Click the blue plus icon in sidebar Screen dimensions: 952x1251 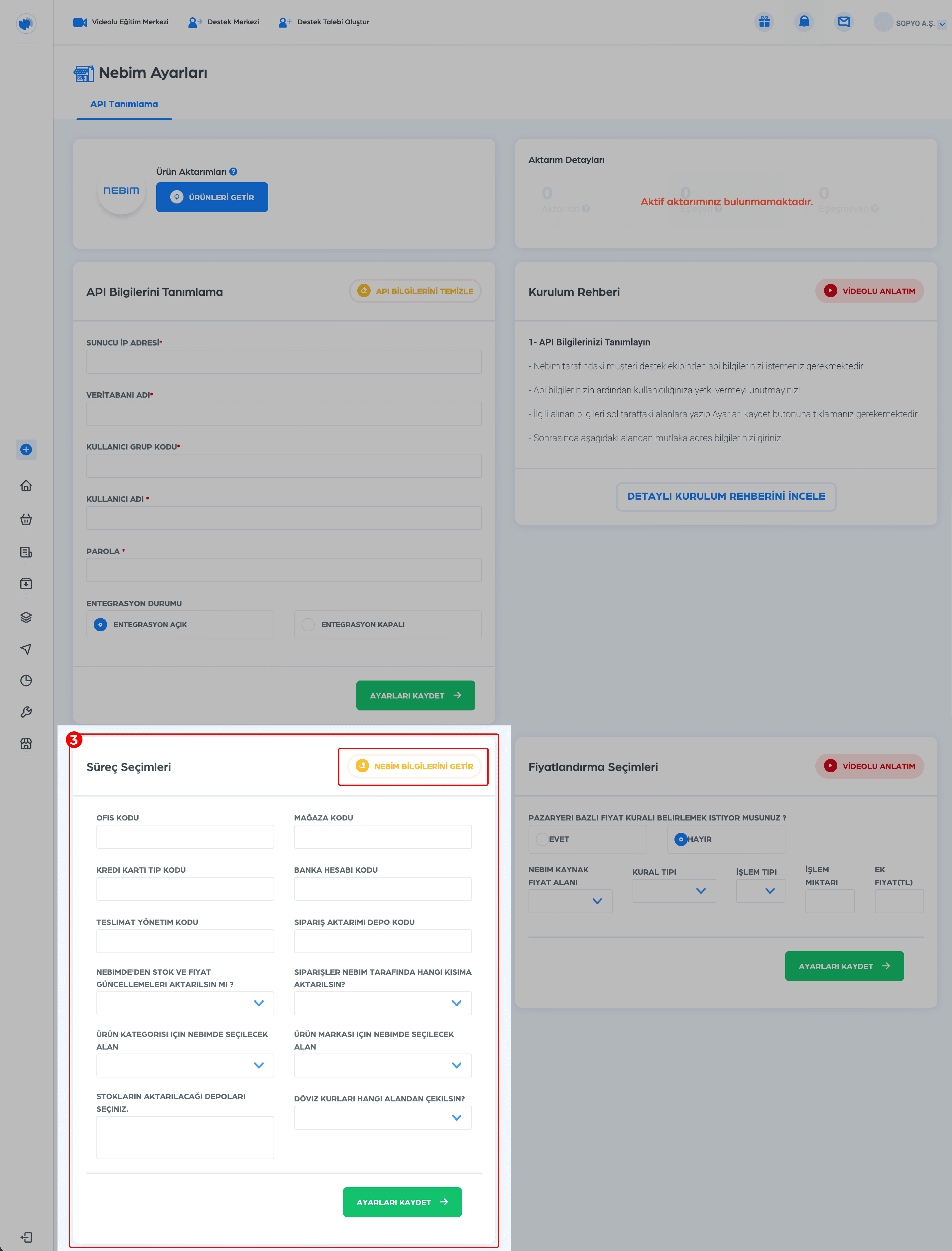pos(26,450)
